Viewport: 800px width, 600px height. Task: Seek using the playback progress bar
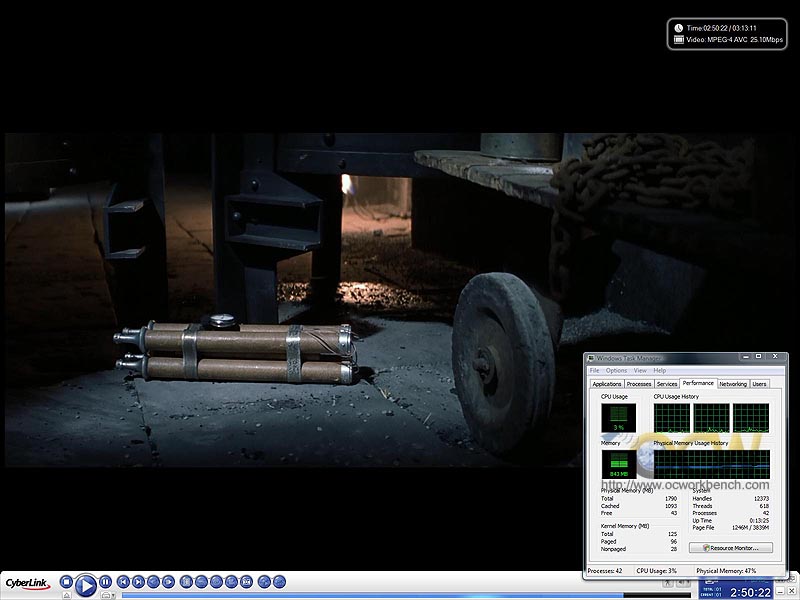pyautogui.click(x=406, y=595)
